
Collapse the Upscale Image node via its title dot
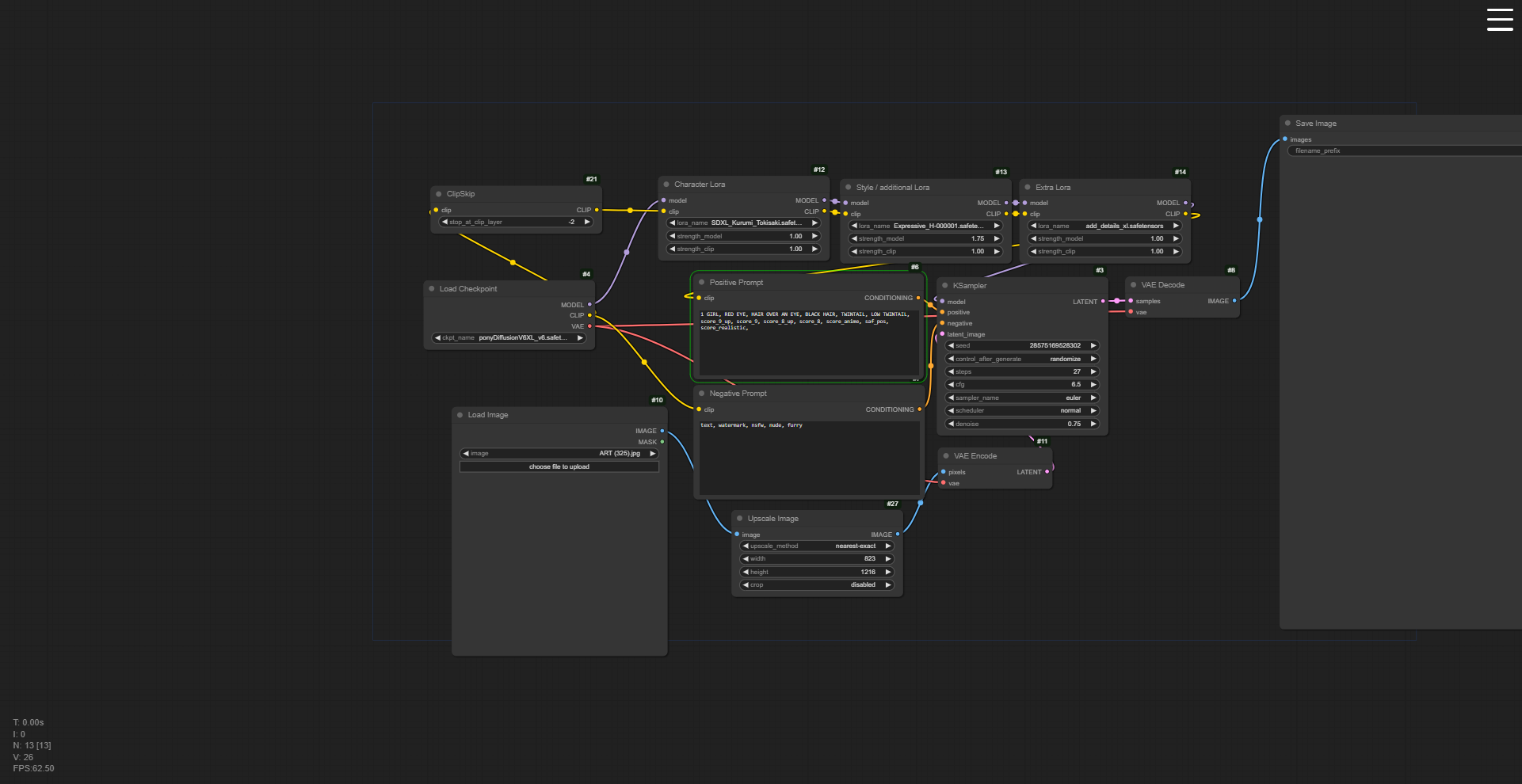tap(739, 519)
